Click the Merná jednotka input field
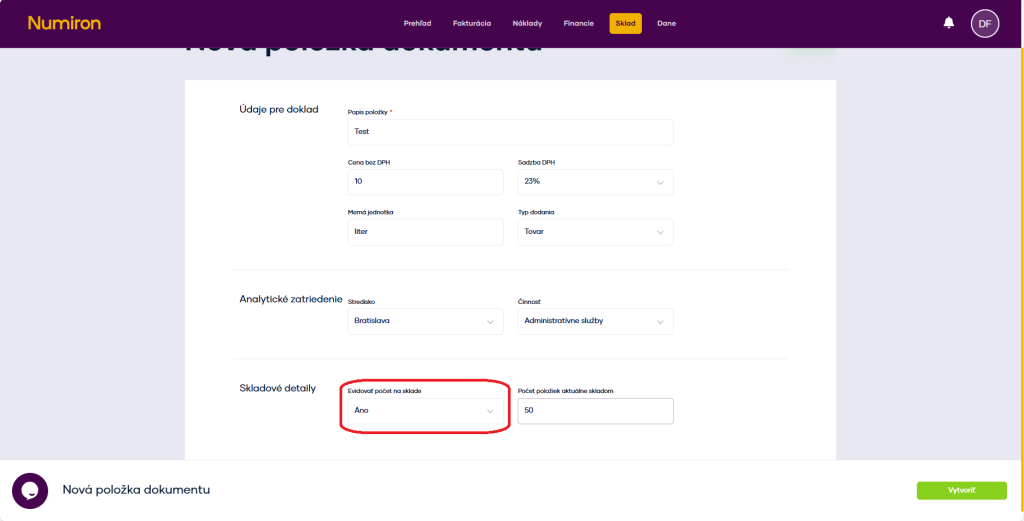This screenshot has width=1024, height=521. [424, 232]
